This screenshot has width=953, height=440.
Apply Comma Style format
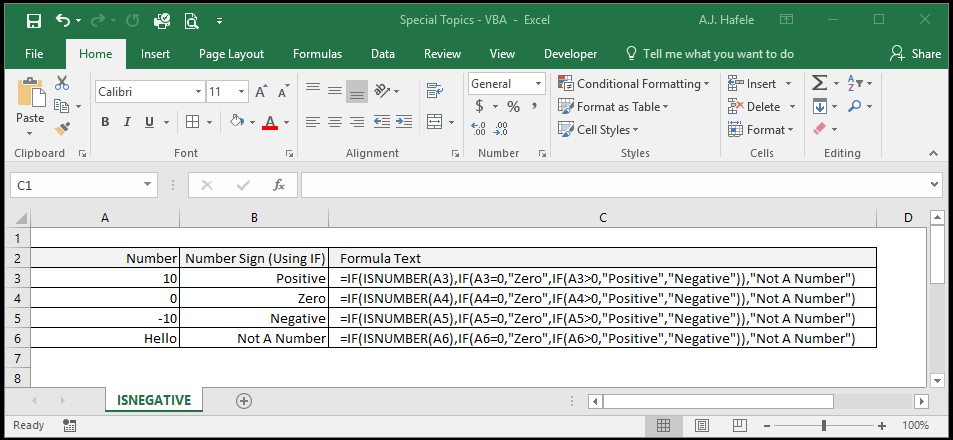pos(535,106)
